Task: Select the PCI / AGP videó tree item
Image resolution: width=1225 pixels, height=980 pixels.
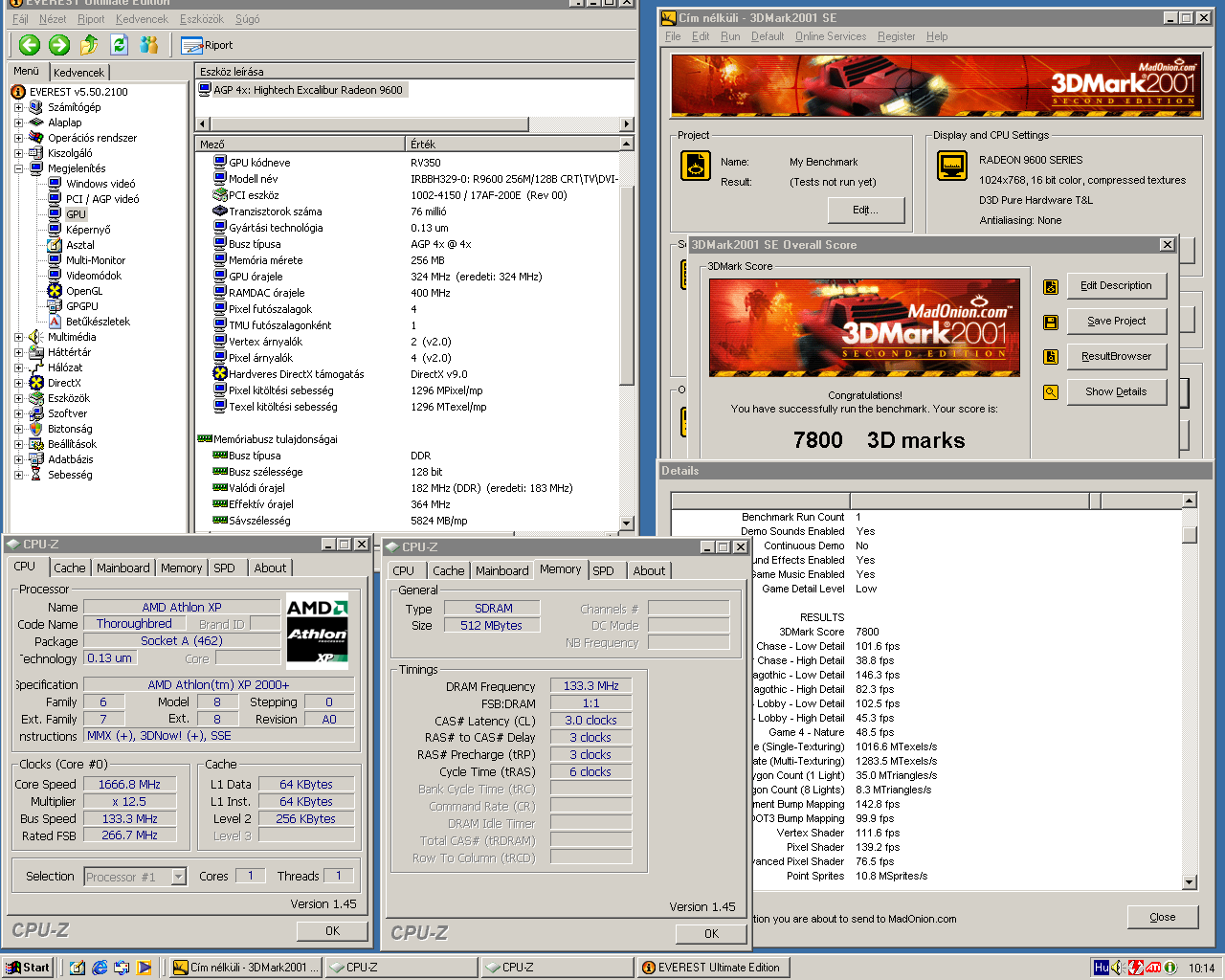Action: coord(102,199)
